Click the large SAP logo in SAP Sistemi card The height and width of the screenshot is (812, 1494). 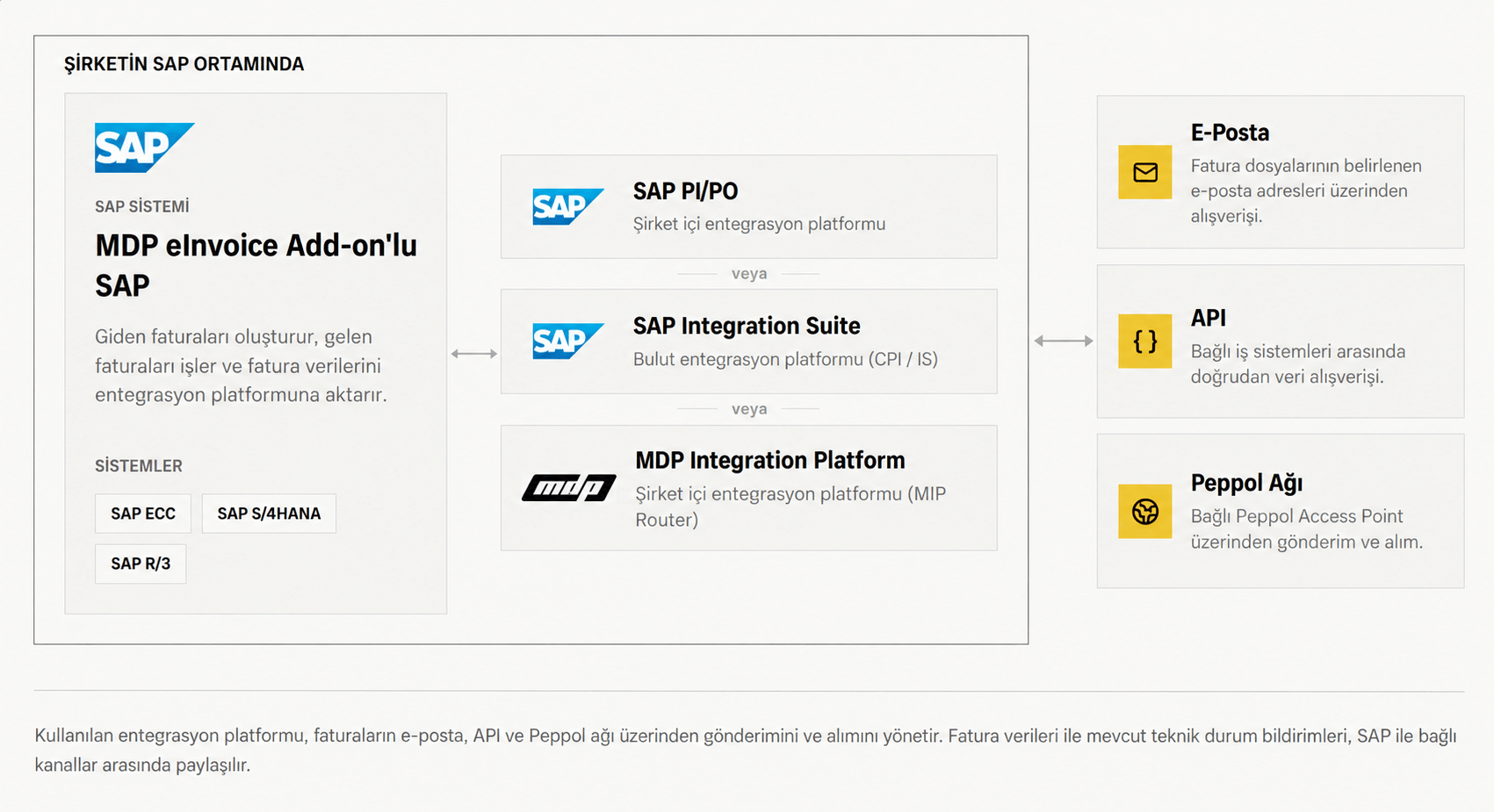click(145, 147)
